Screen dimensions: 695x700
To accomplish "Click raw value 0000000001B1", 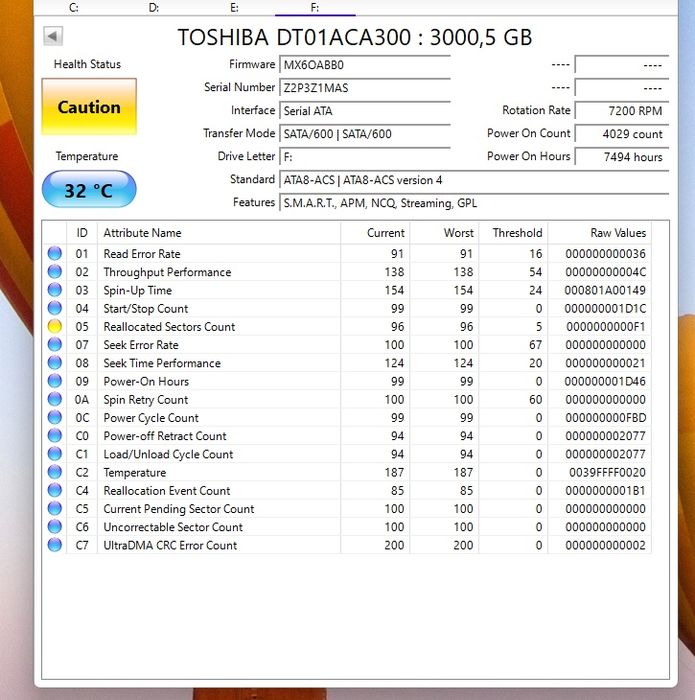I will click(605, 491).
